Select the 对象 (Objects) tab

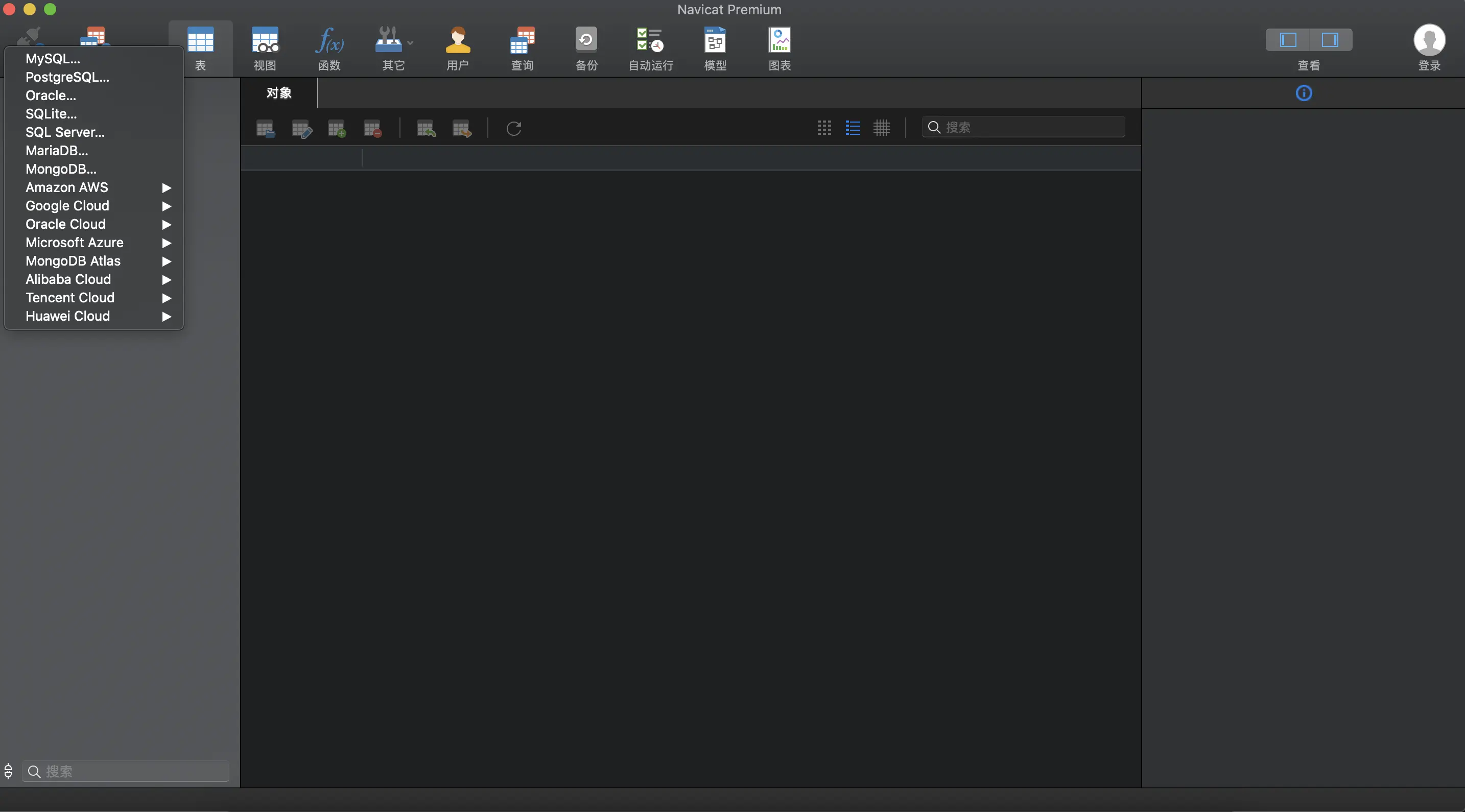(279, 93)
